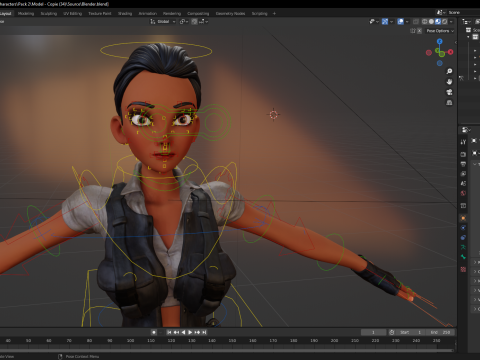480x360 pixels.
Task: Click the negative Z blue gizmo circle
Action: click(x=440, y=63)
